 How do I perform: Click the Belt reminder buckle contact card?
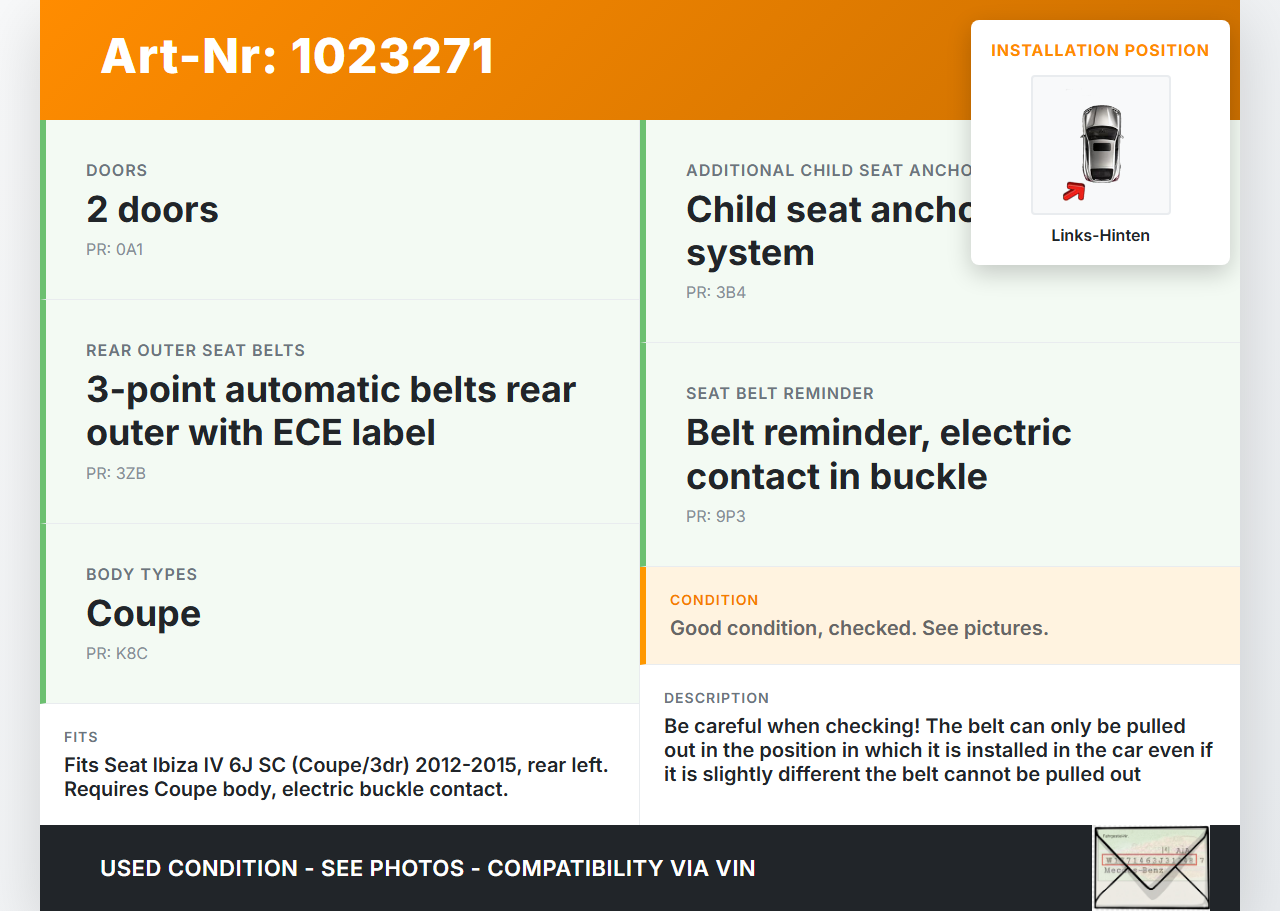click(x=940, y=454)
